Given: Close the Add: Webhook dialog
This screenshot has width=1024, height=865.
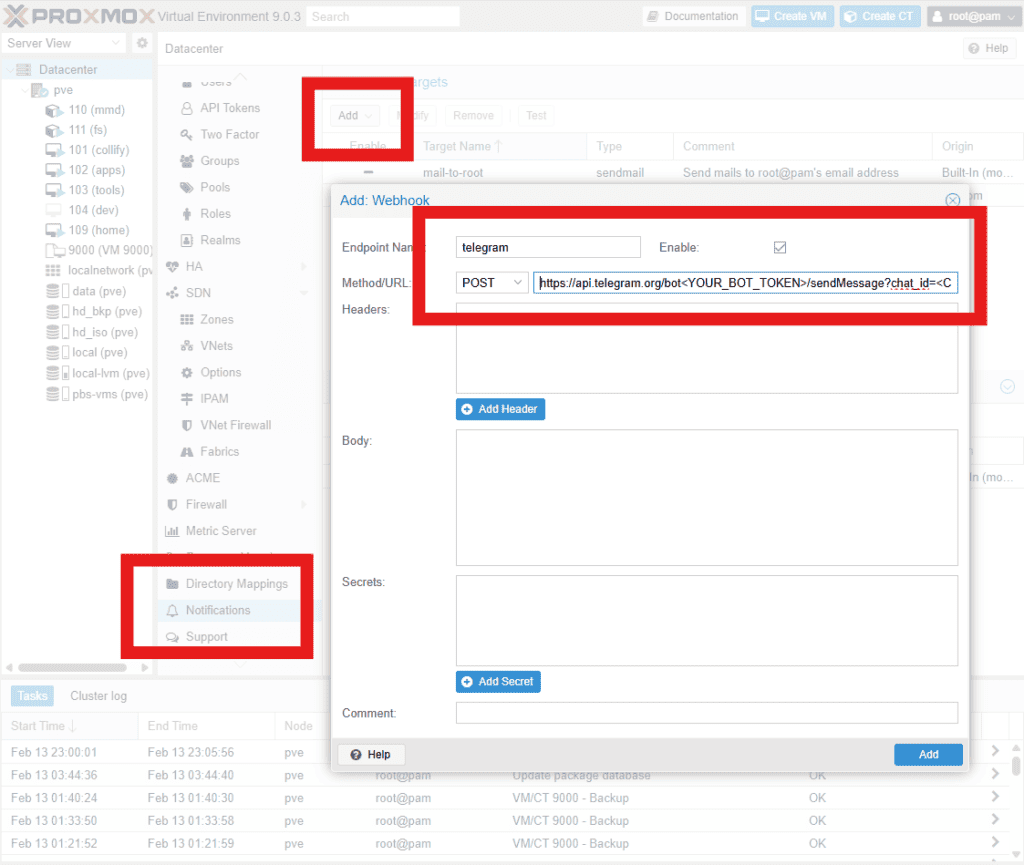Looking at the screenshot, I should 952,200.
